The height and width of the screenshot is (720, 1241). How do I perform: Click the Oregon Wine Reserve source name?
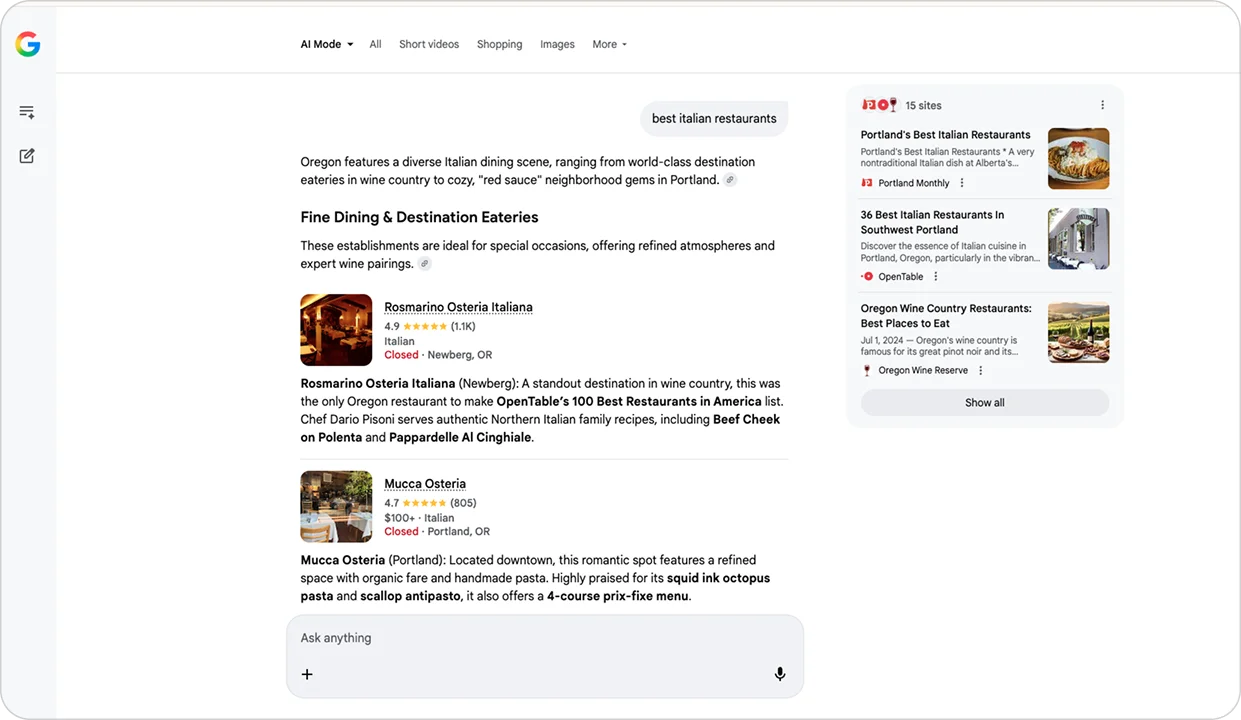point(923,370)
